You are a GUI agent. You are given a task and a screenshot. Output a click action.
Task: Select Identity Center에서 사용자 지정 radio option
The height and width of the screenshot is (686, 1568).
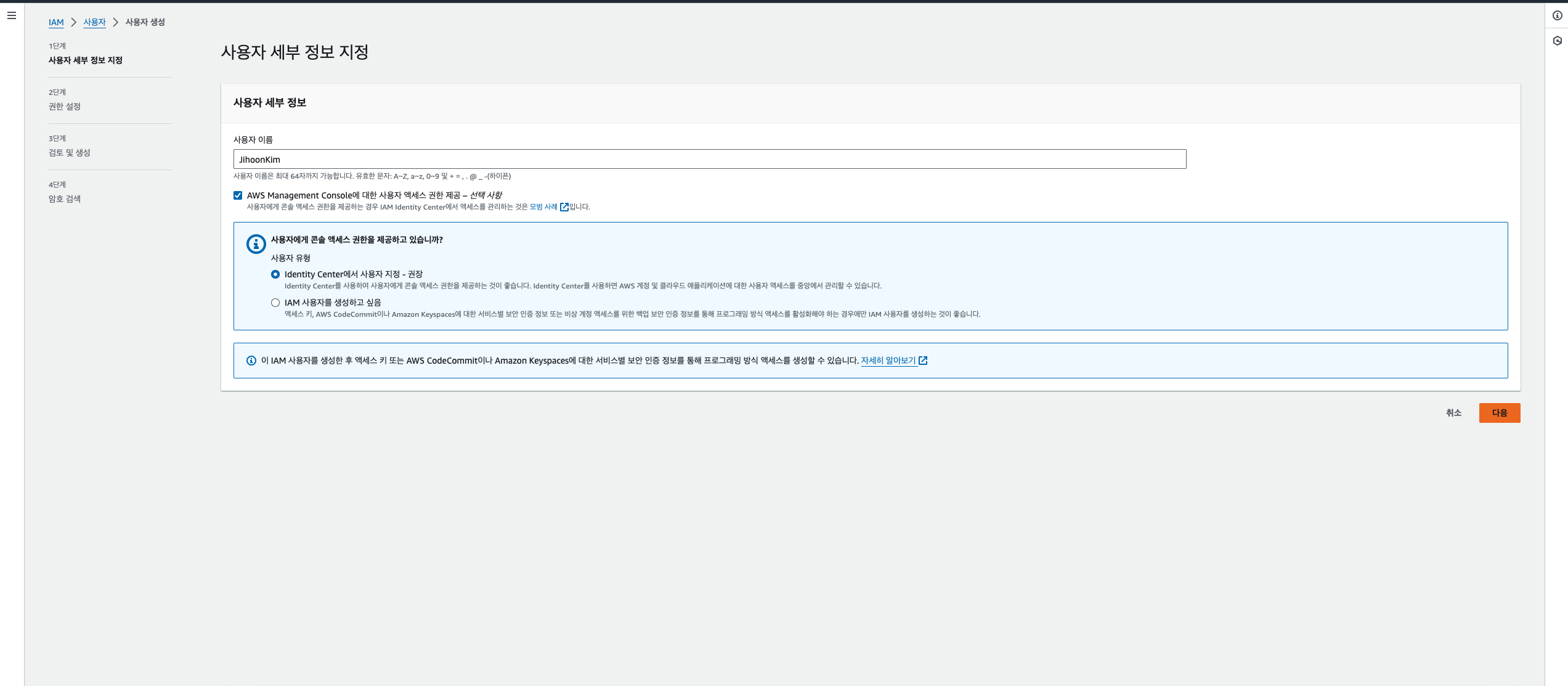pos(275,274)
